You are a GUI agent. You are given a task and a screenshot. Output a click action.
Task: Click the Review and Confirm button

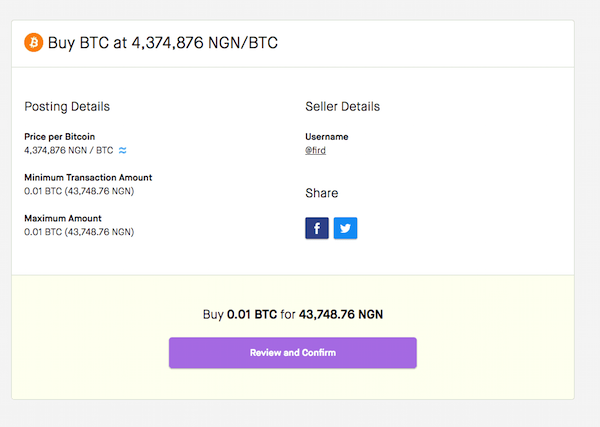(293, 353)
